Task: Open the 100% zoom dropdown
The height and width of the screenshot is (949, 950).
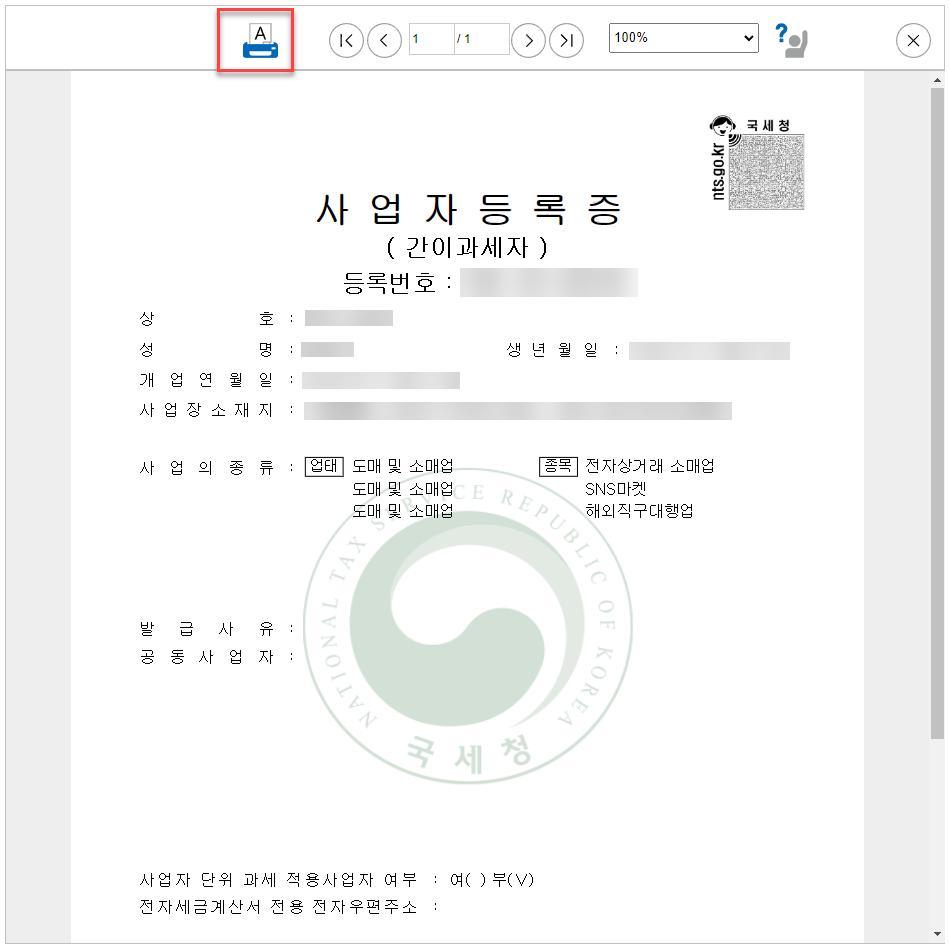Action: pos(683,38)
